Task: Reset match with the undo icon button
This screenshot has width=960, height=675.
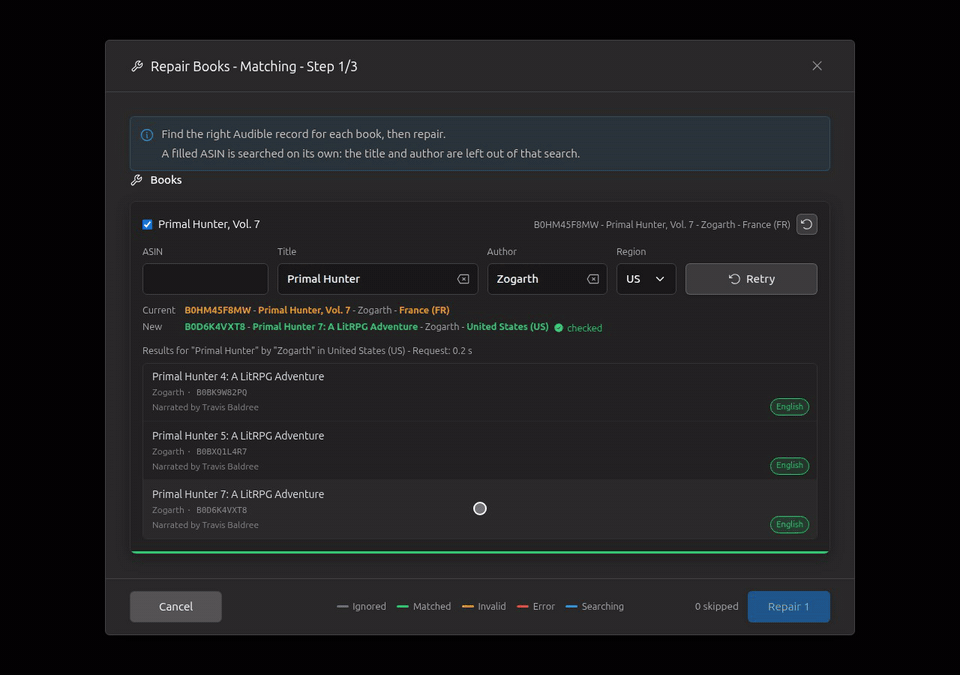Action: click(x=806, y=225)
